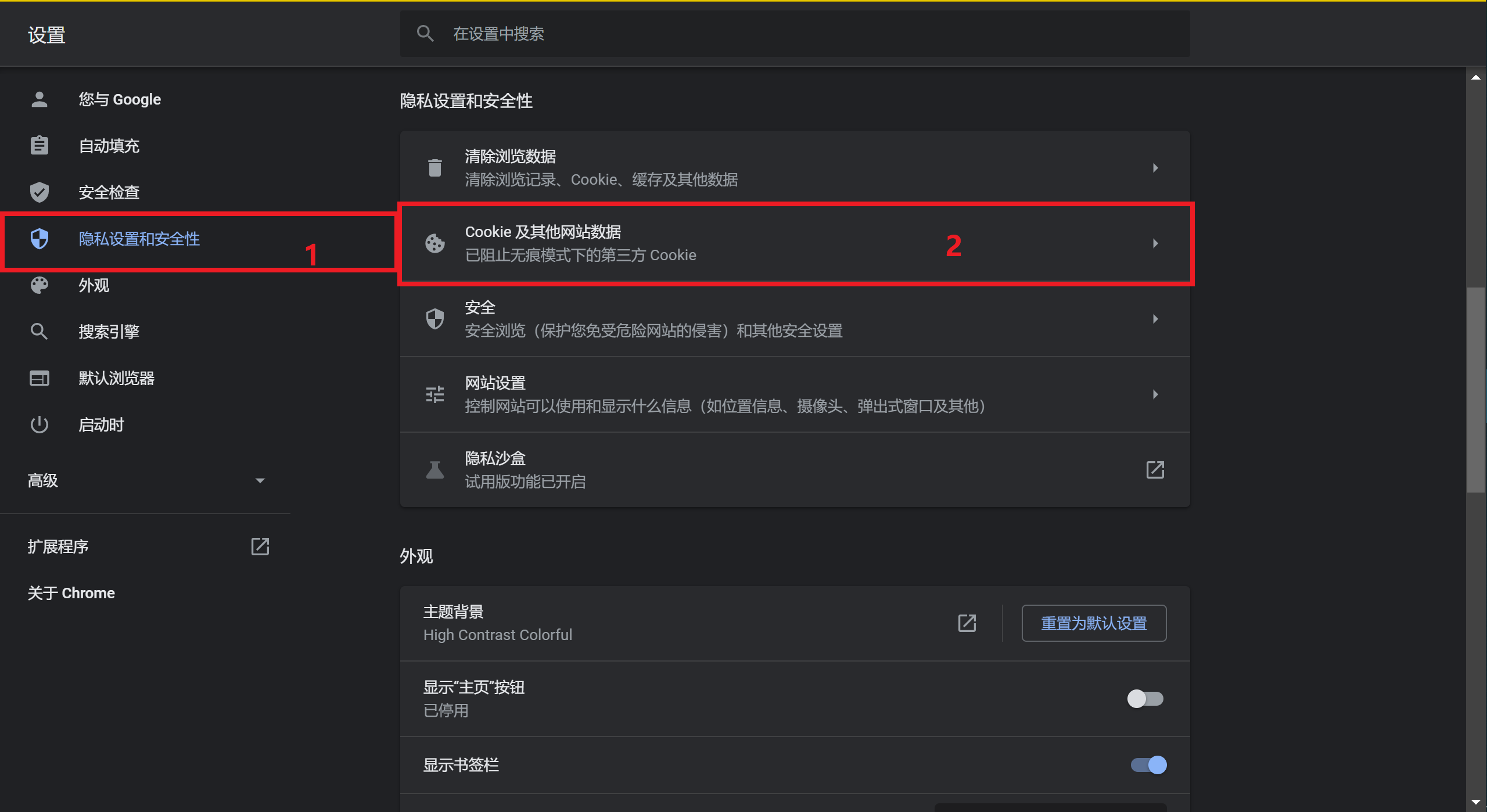Viewport: 1487px width, 812px height.
Task: Open the 关于 Chrome page
Action: 71,593
